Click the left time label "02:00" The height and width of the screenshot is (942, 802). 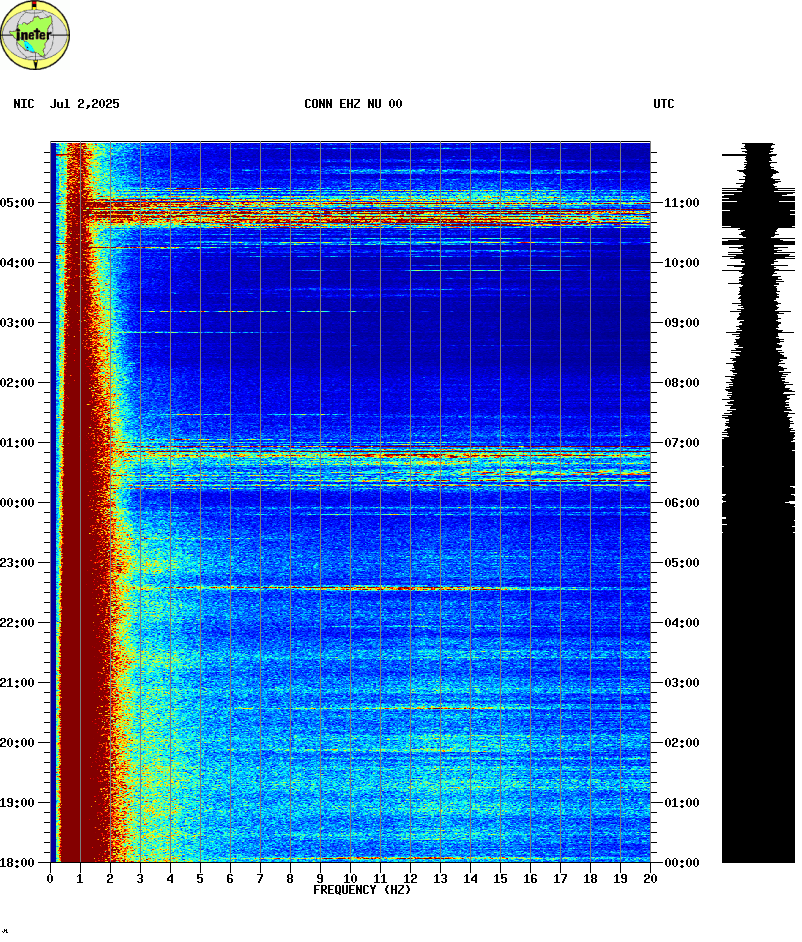point(17,383)
